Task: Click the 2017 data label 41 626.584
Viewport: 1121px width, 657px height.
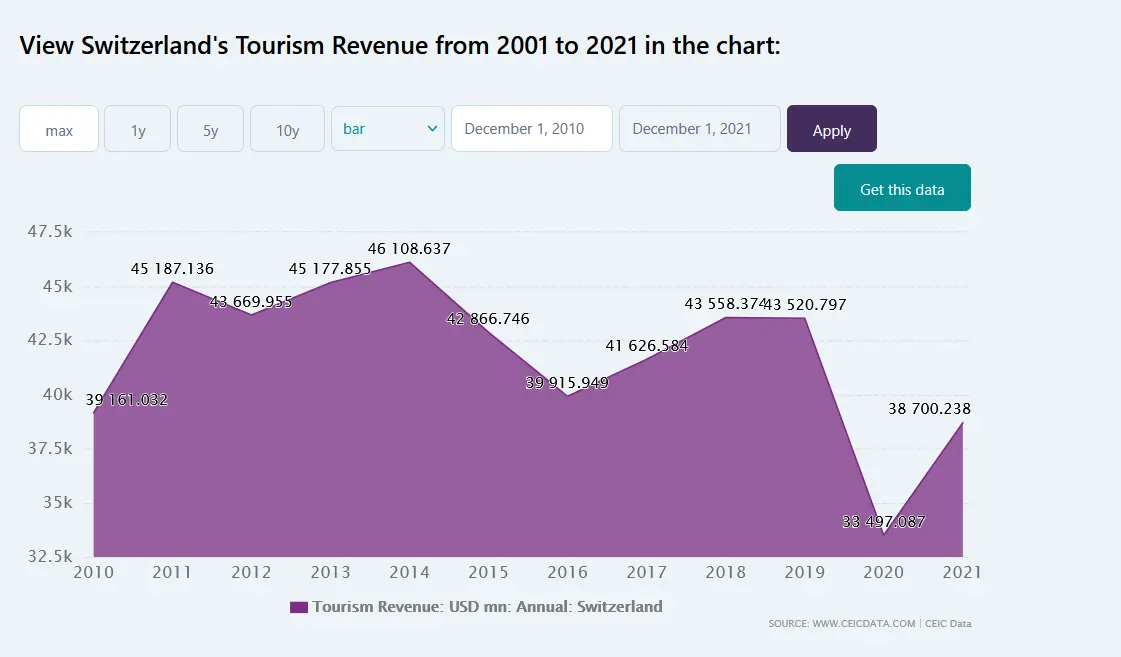Action: point(646,346)
